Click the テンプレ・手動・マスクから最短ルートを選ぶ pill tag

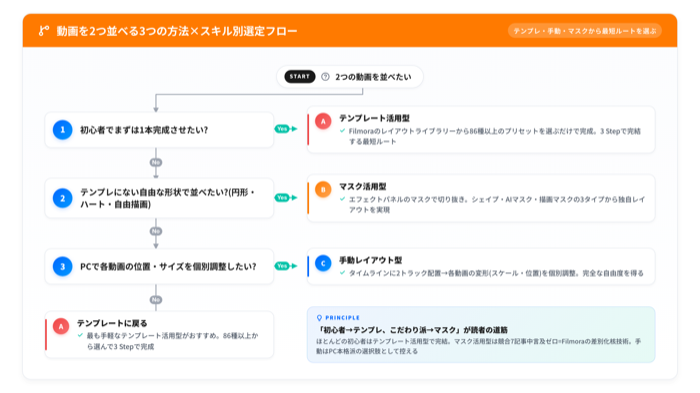[585, 31]
